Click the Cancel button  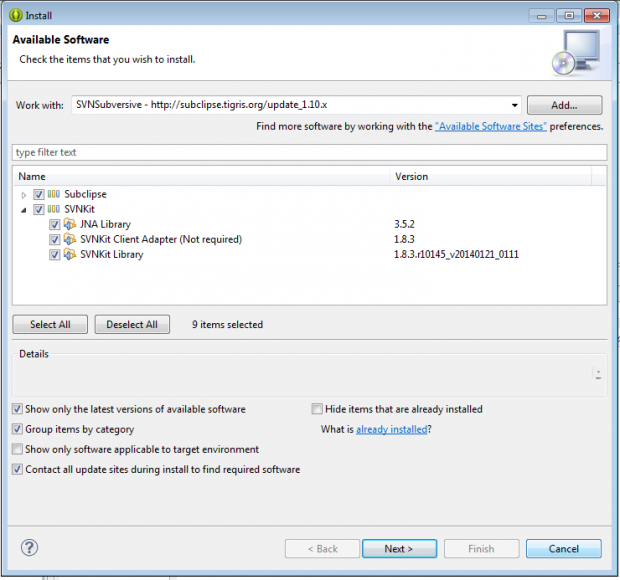[x=564, y=549]
